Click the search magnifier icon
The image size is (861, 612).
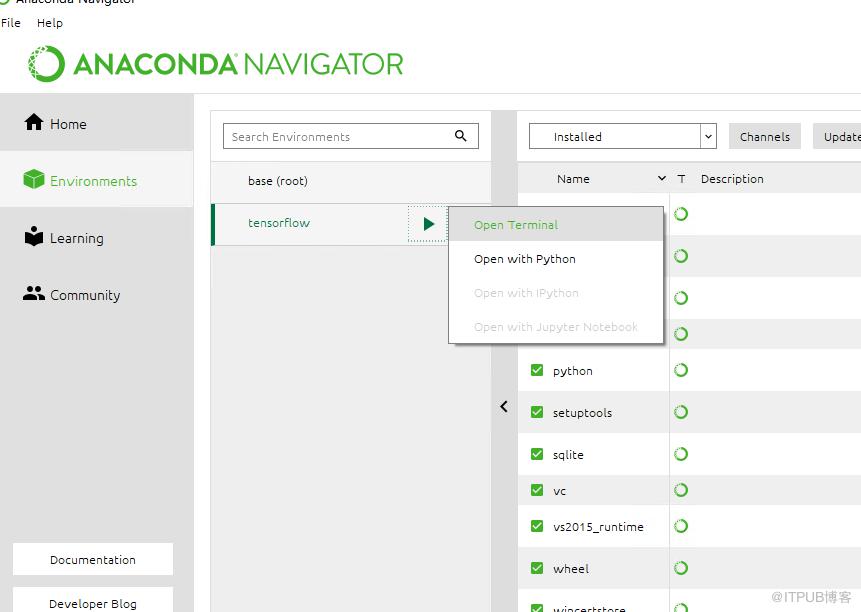461,136
